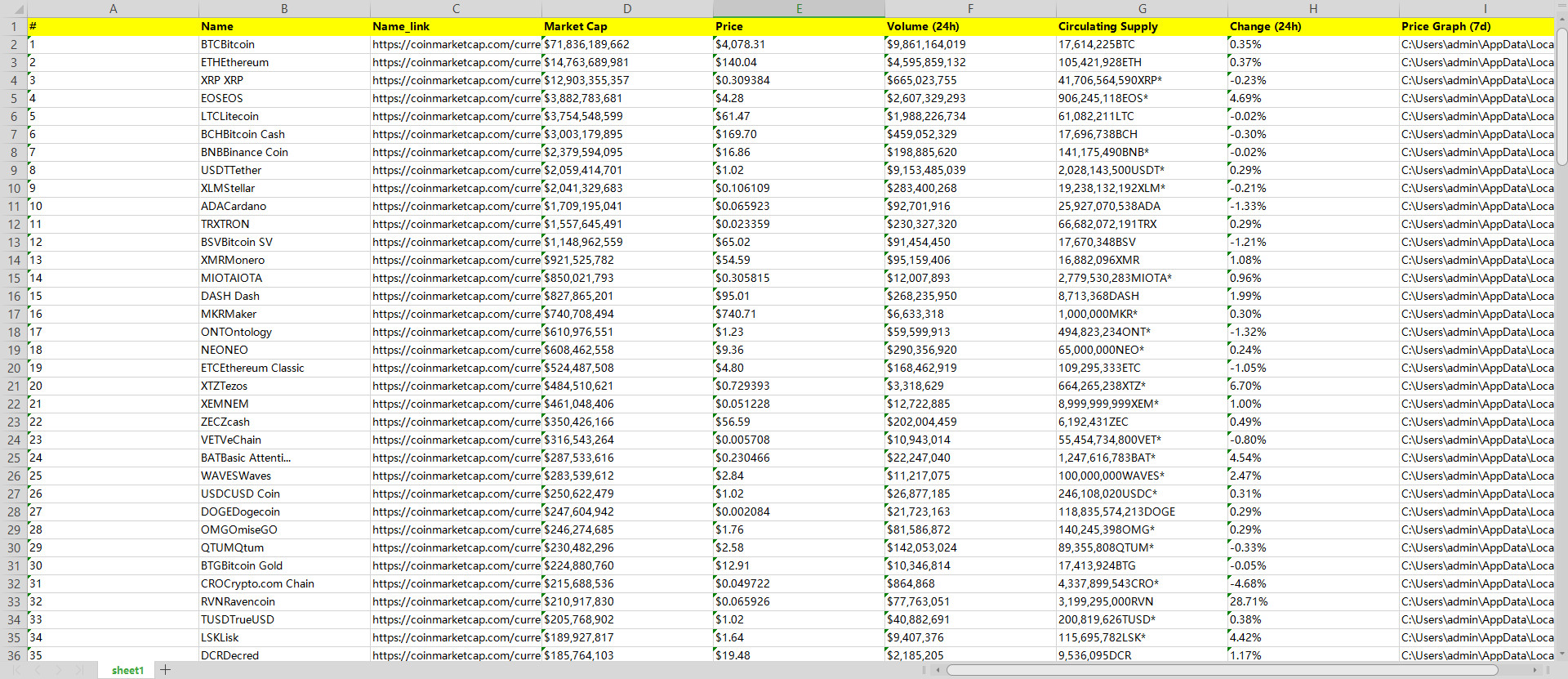This screenshot has width=1568, height=679.
Task: Click the horizontal scrollbar right arrow
Action: click(1535, 670)
